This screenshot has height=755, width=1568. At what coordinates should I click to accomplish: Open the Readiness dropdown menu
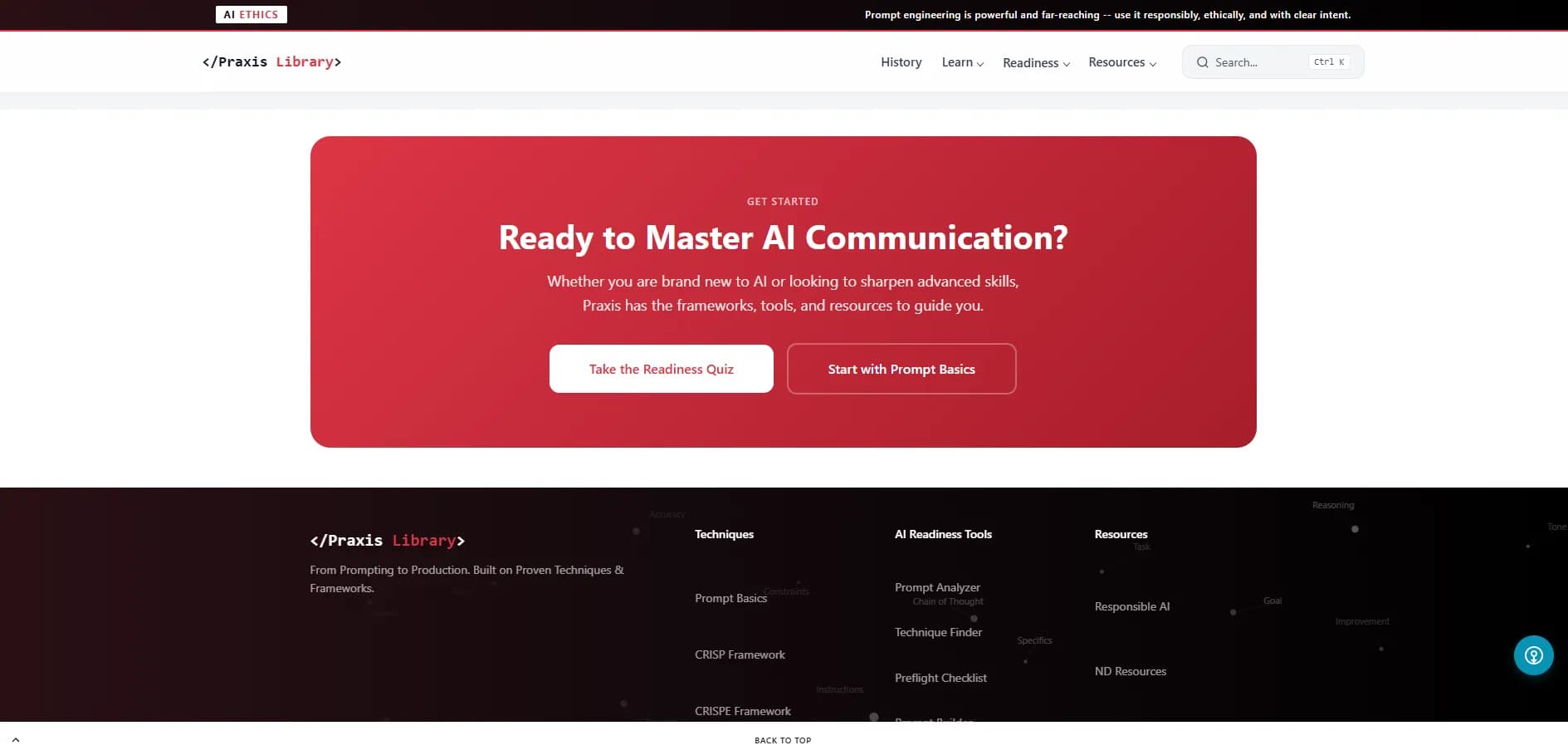tap(1035, 63)
